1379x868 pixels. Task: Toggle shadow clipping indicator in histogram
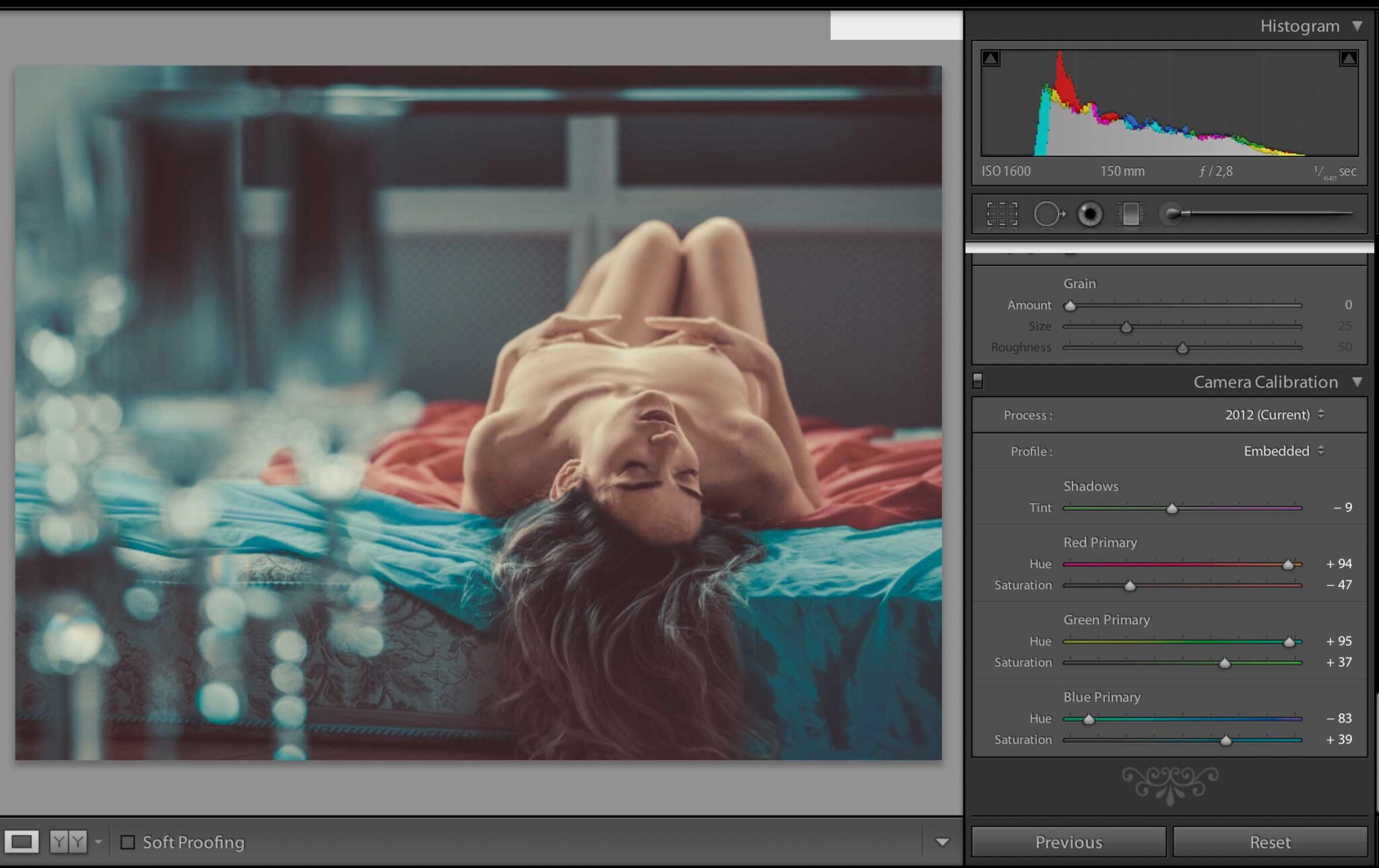[x=990, y=59]
